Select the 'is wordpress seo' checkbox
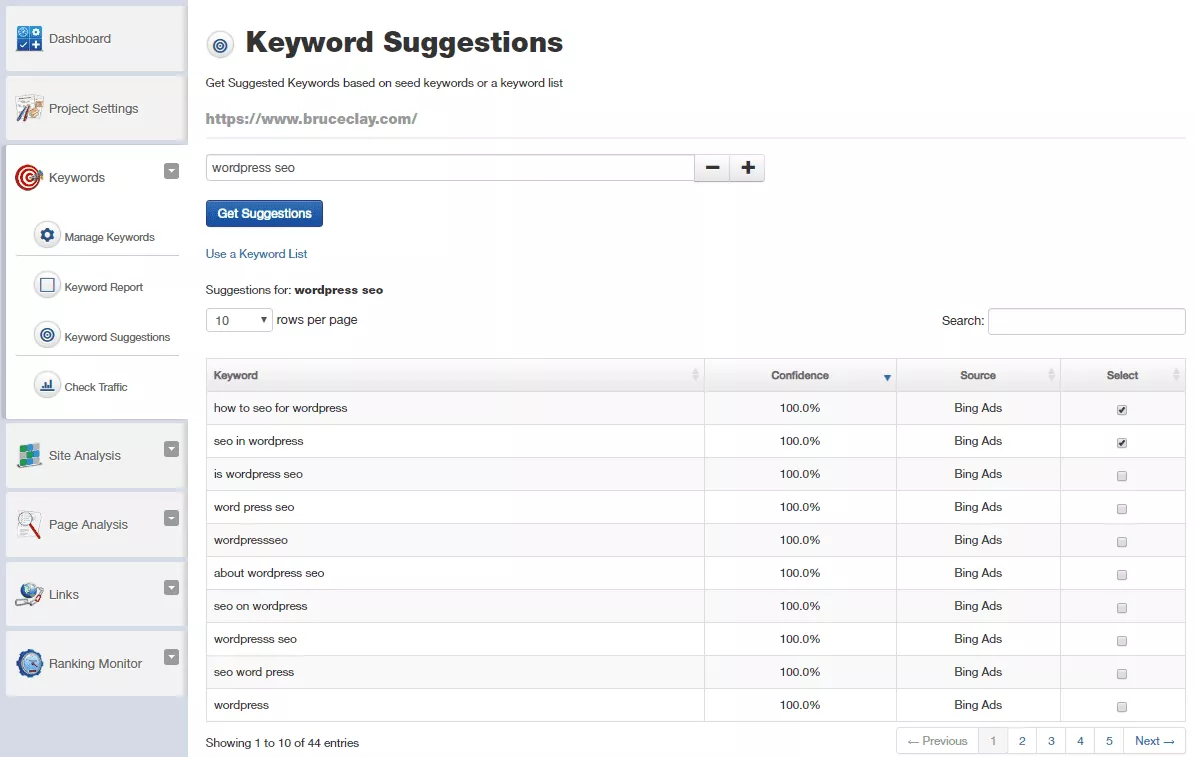The width and height of the screenshot is (1195, 757). click(1122, 476)
